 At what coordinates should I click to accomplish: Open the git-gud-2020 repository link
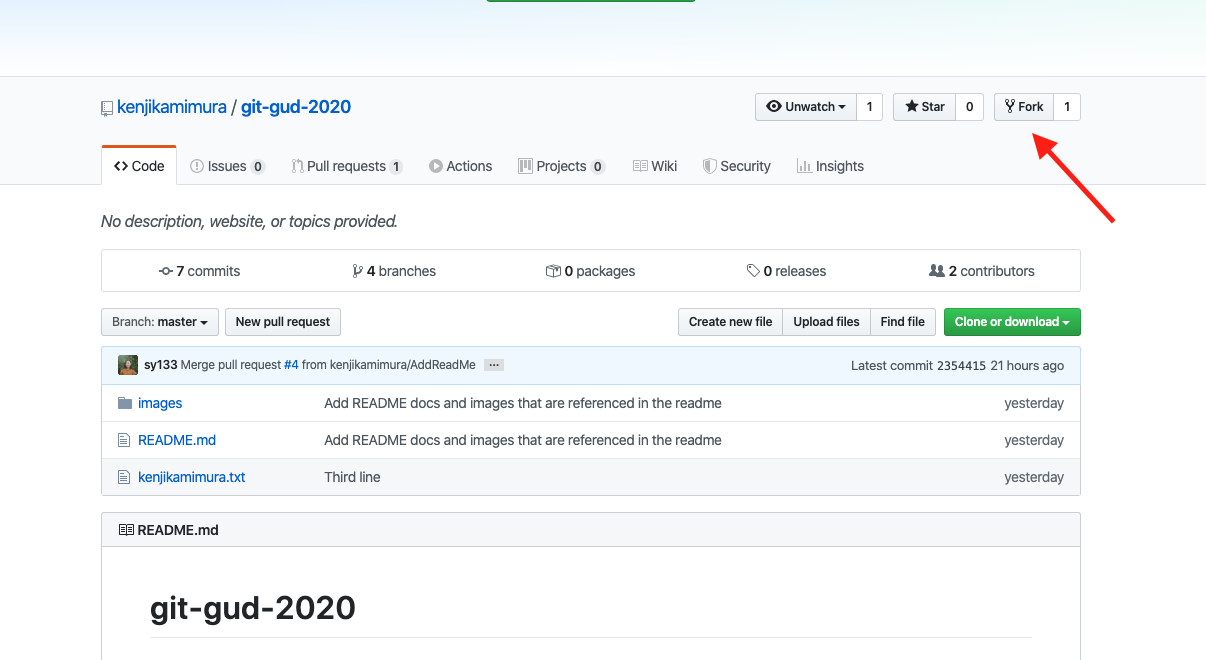pos(296,107)
